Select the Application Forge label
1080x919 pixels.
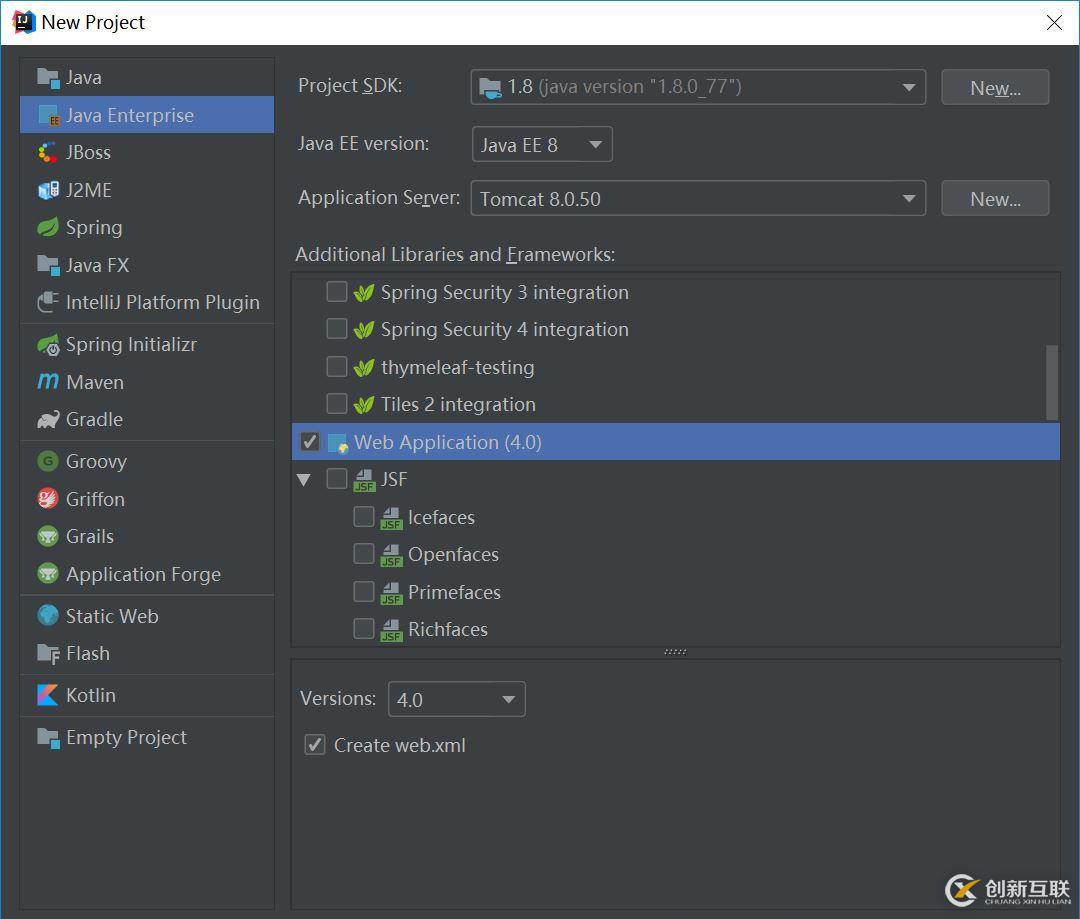[143, 575]
